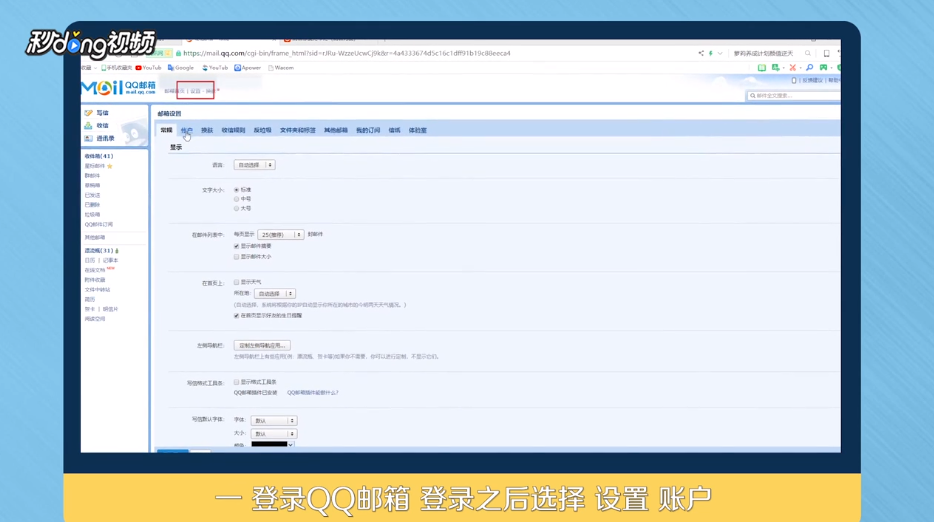
Task: Click the 收信 receive mail icon
Action: click(x=89, y=126)
